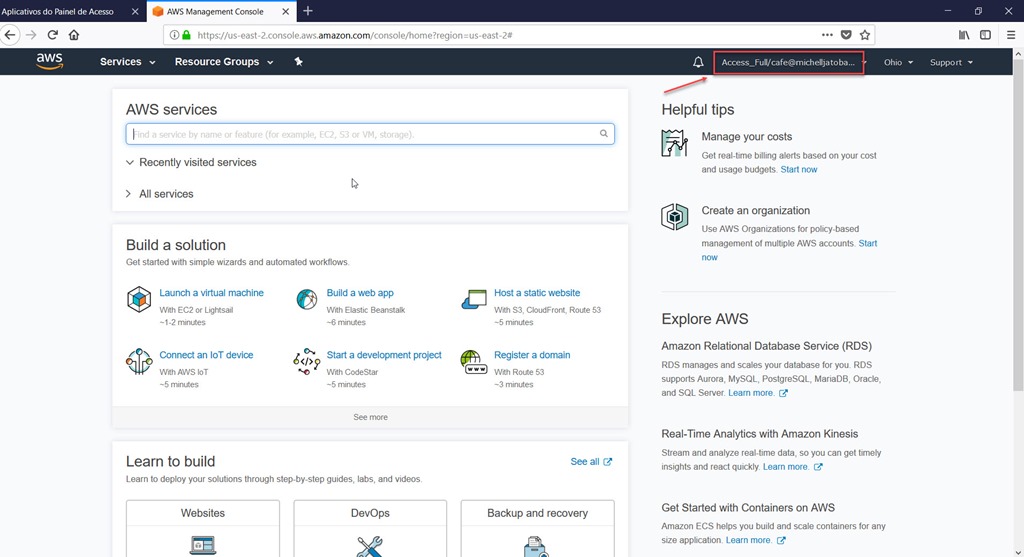Close the Aplicativos do Painel tab
Screen dimensions: 1024x557
pos(135,11)
